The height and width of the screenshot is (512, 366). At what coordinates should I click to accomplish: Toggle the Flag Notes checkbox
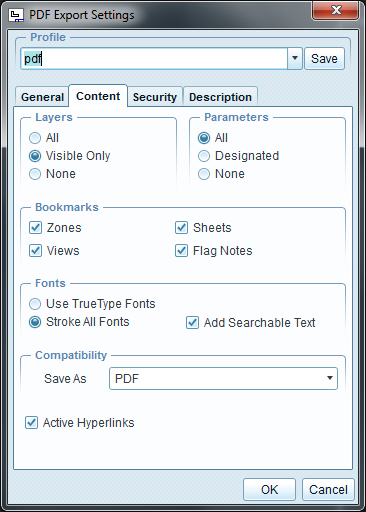pyautogui.click(x=181, y=250)
